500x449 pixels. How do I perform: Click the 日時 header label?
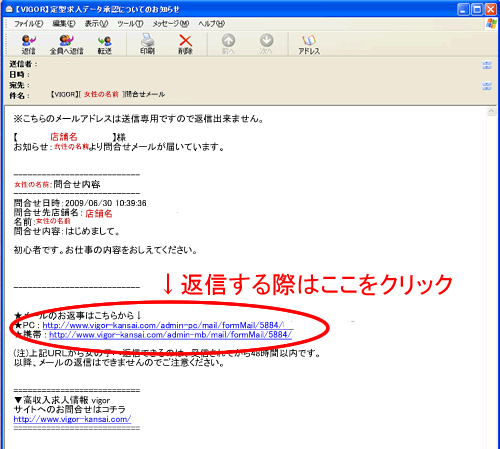click(x=19, y=75)
